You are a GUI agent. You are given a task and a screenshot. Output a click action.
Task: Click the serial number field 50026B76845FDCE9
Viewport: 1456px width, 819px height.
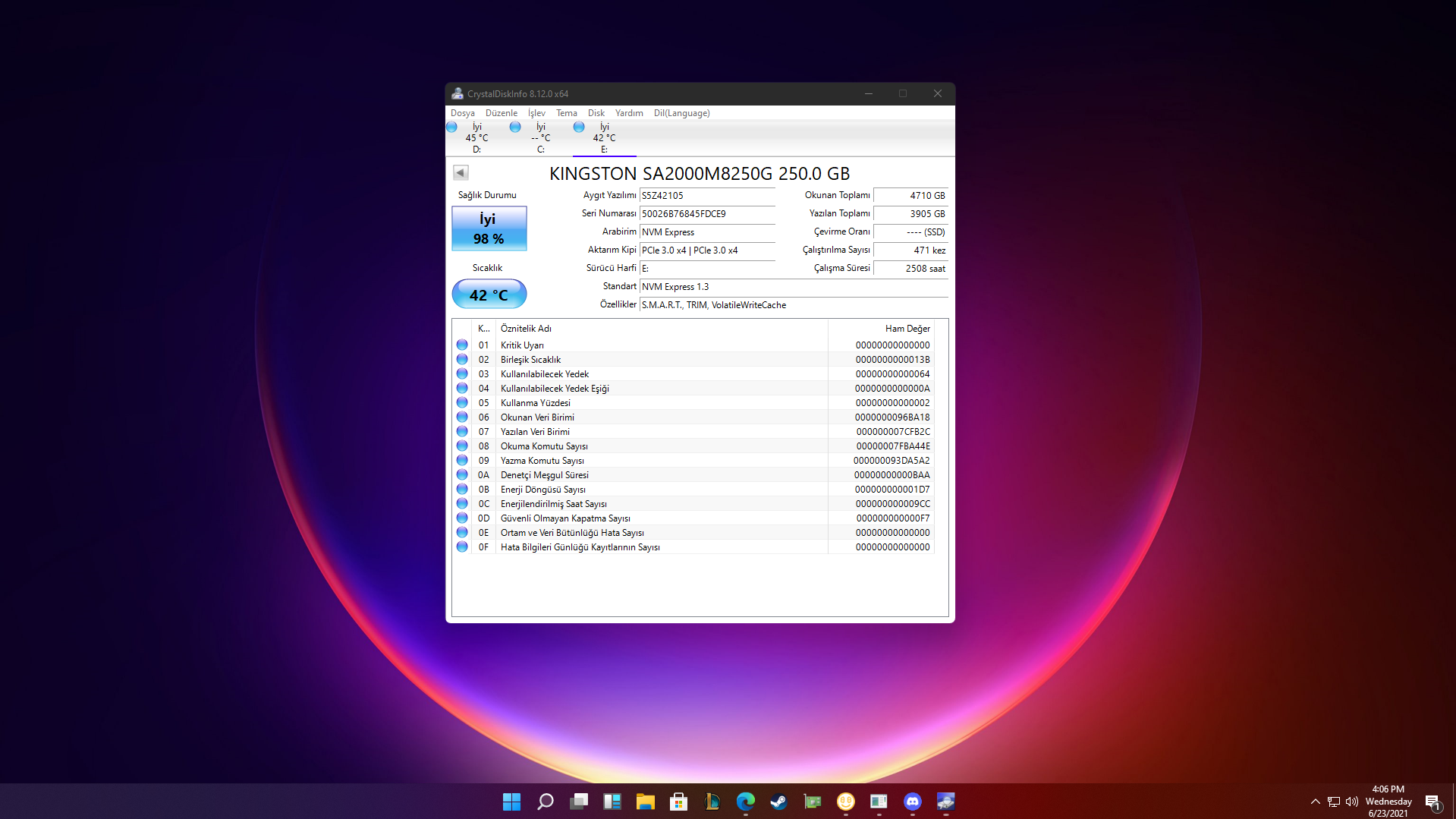point(707,214)
